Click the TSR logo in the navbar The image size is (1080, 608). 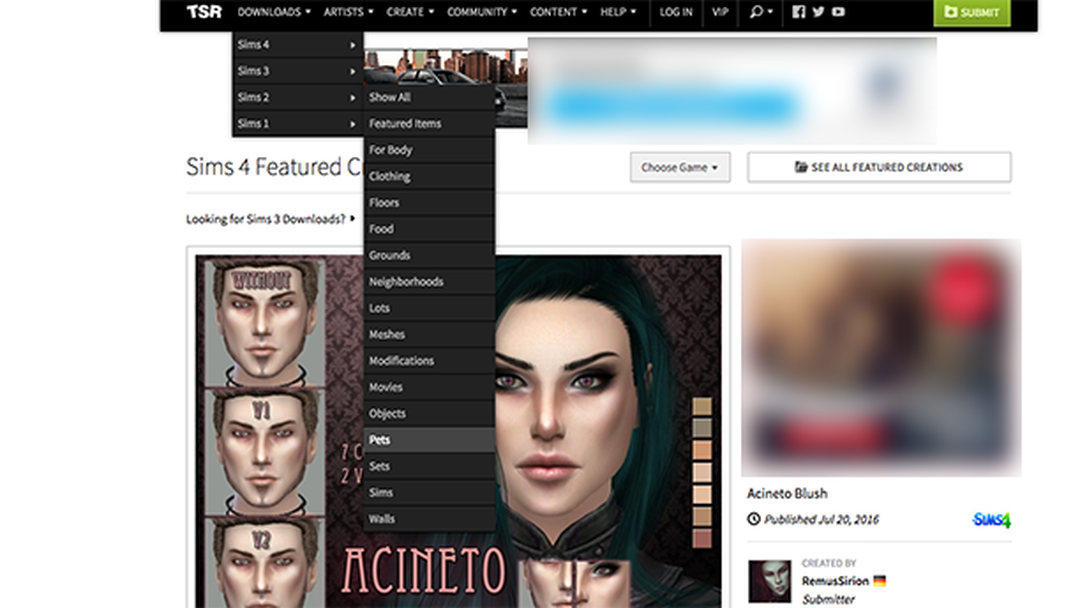point(204,12)
